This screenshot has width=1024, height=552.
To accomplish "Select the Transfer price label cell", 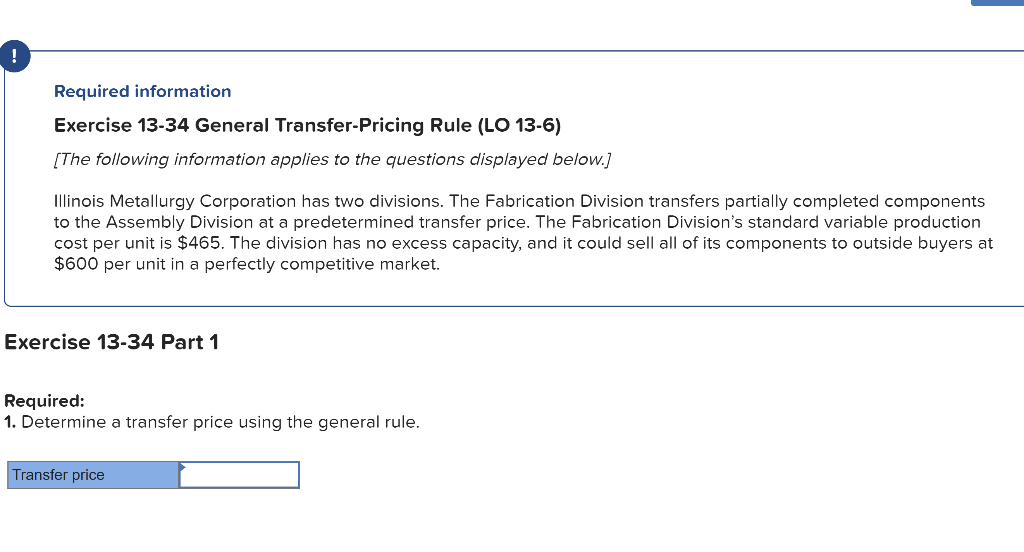I will coord(93,475).
